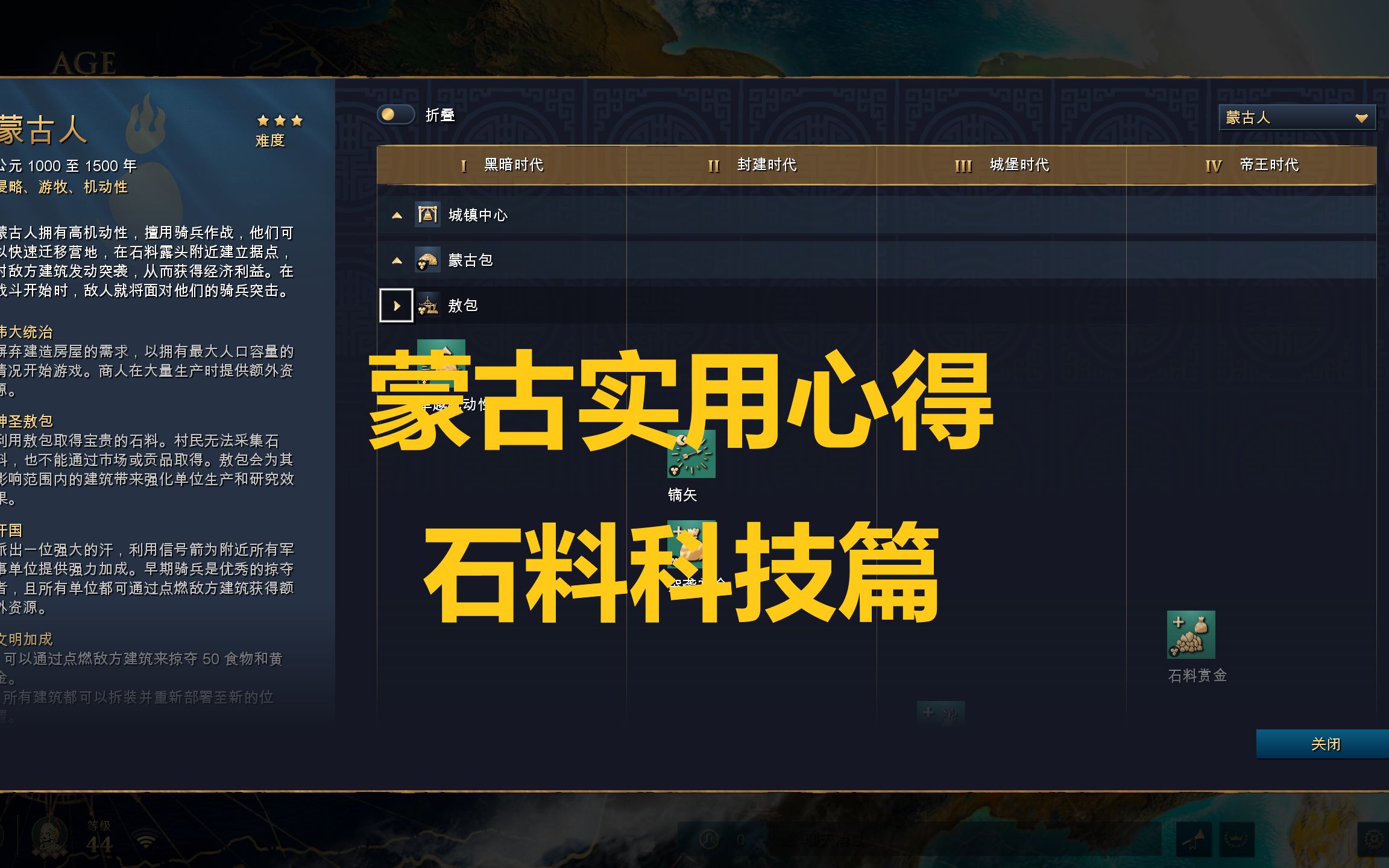Select the 镝矢 whistling arrow technology icon
The width and height of the screenshot is (1389, 868).
(x=691, y=454)
